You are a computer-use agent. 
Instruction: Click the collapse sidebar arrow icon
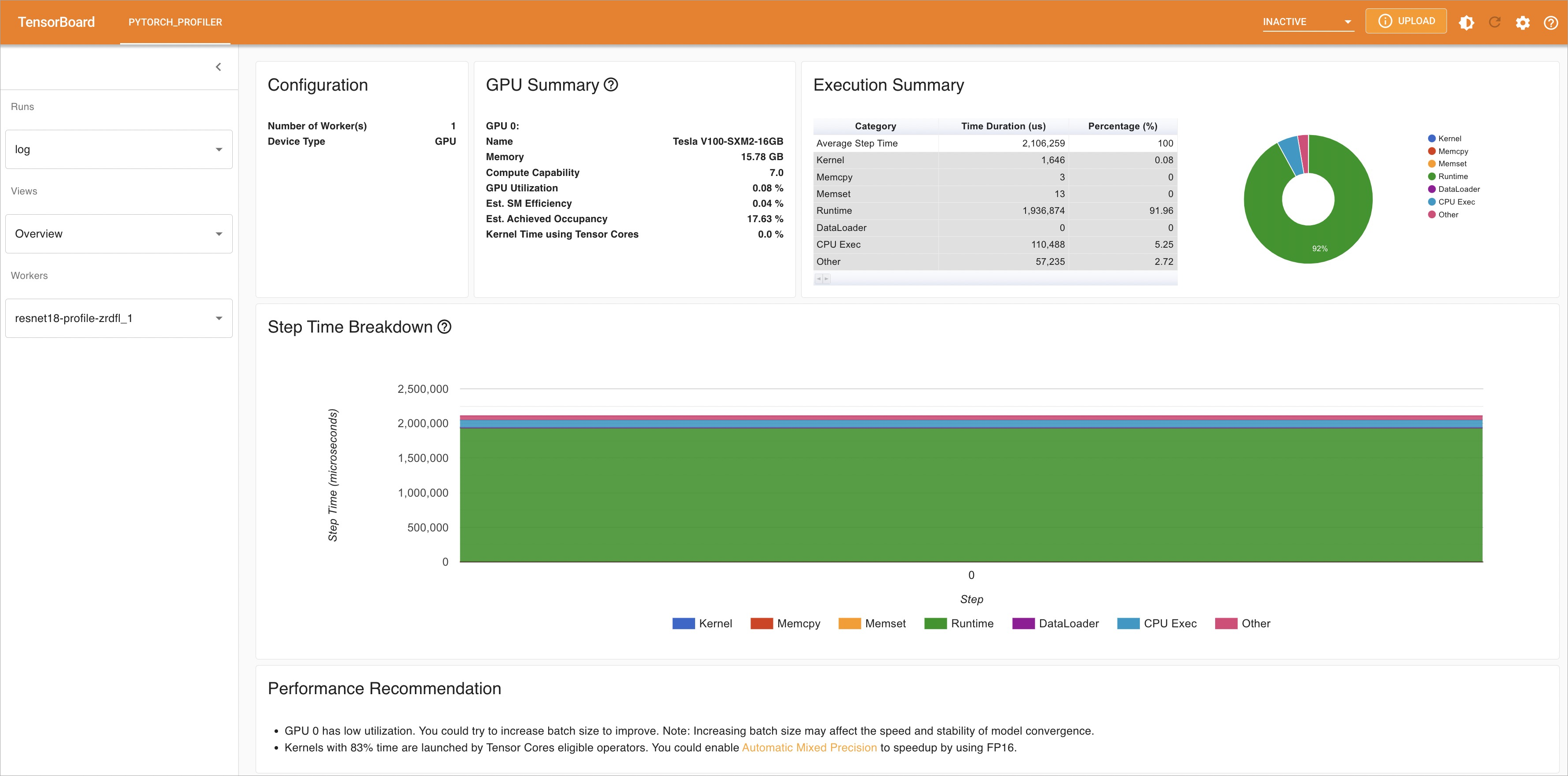pyautogui.click(x=219, y=67)
